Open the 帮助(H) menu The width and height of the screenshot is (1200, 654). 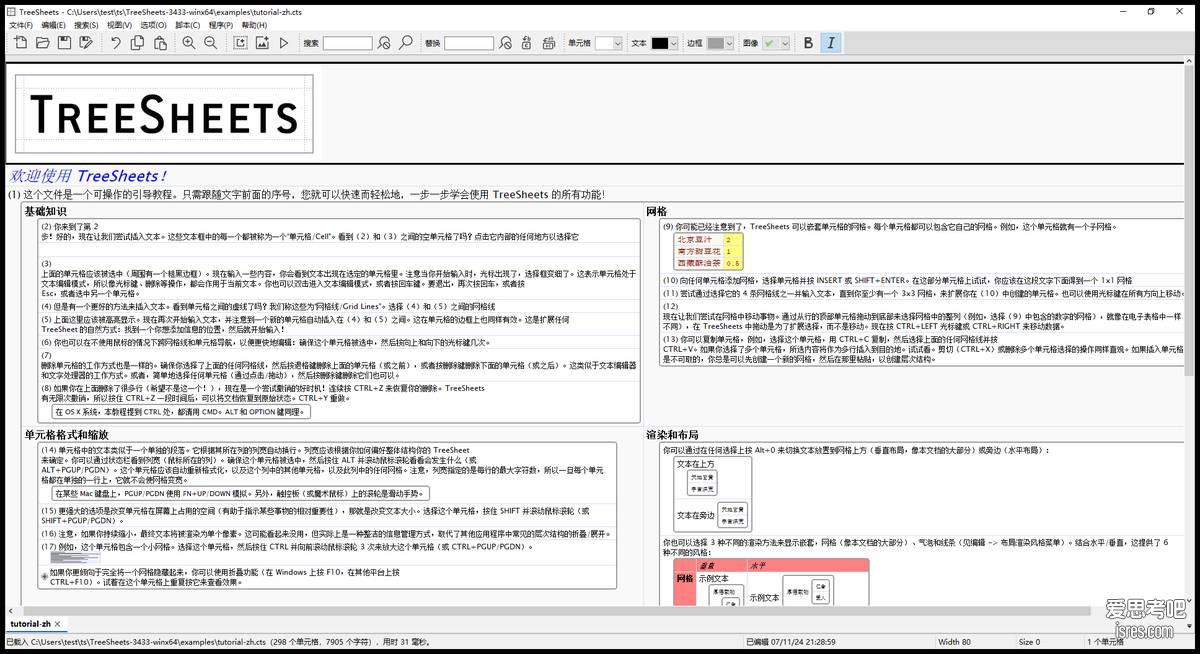point(254,25)
